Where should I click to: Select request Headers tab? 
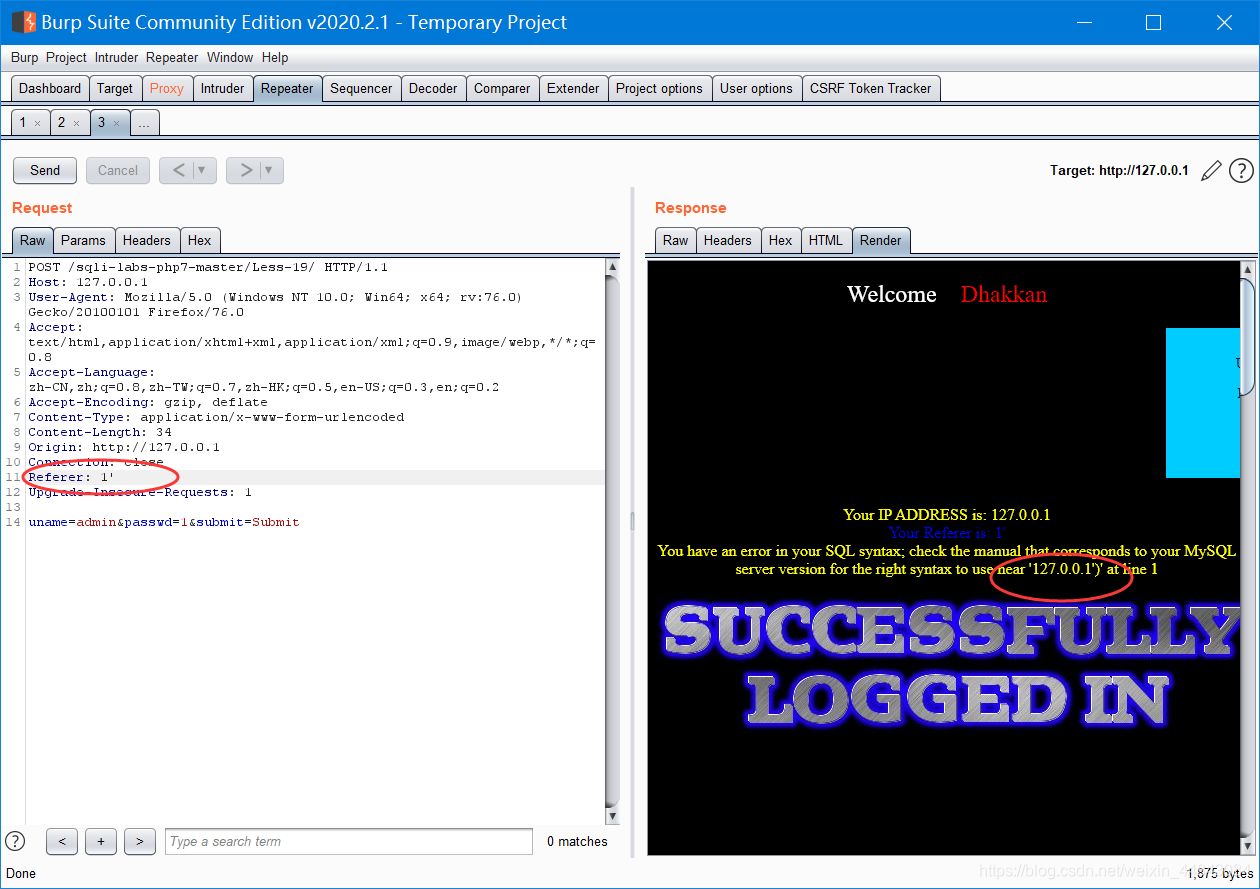click(x=147, y=240)
